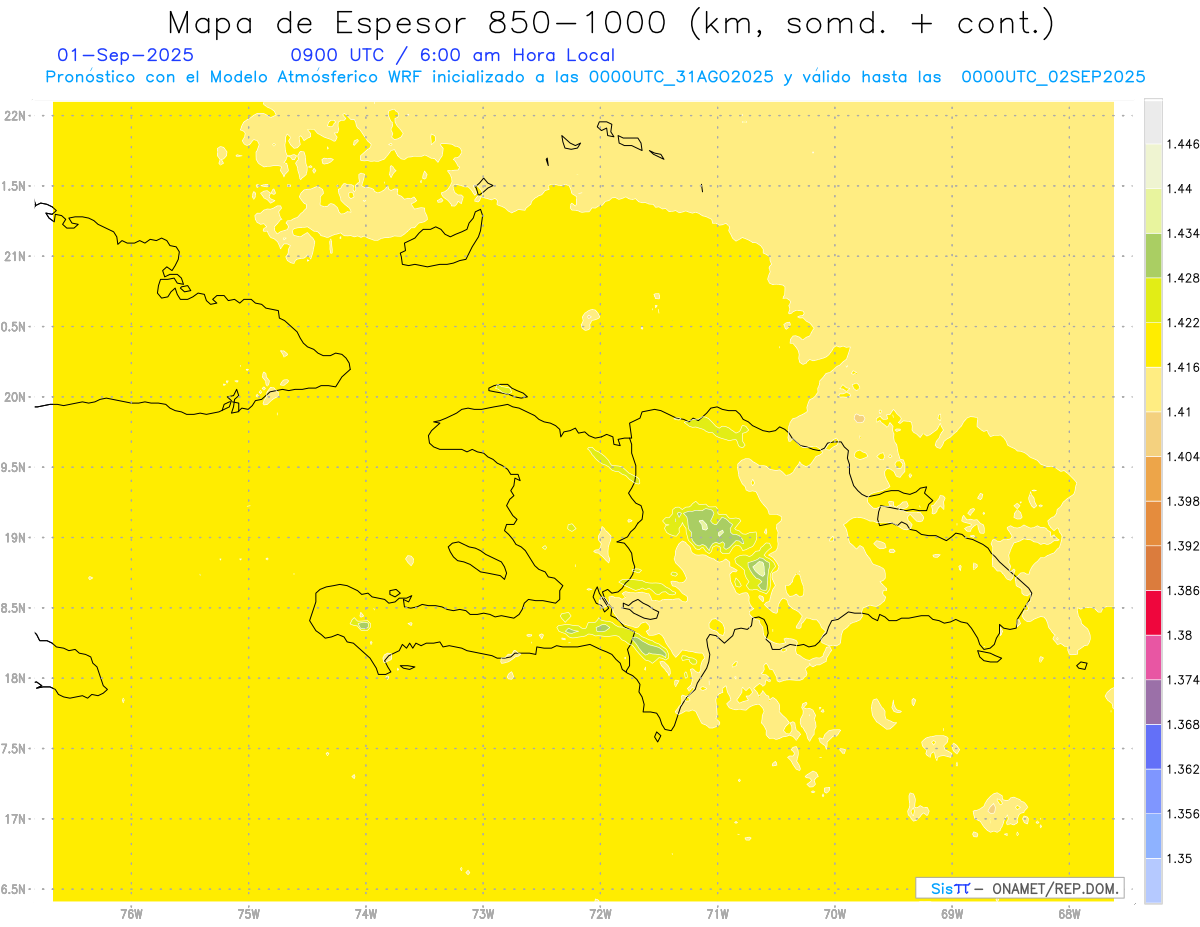The height and width of the screenshot is (927, 1200).
Task: Pick the green swatch between 1.428 and 1.434
Action: tap(1153, 255)
